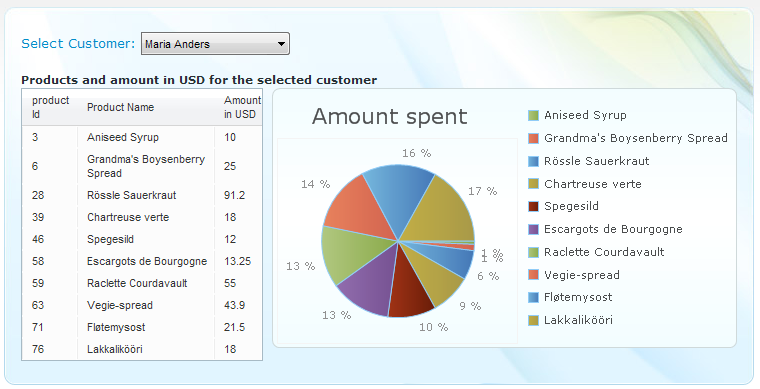Click Lakkalikööri legend color swatch

tap(533, 320)
